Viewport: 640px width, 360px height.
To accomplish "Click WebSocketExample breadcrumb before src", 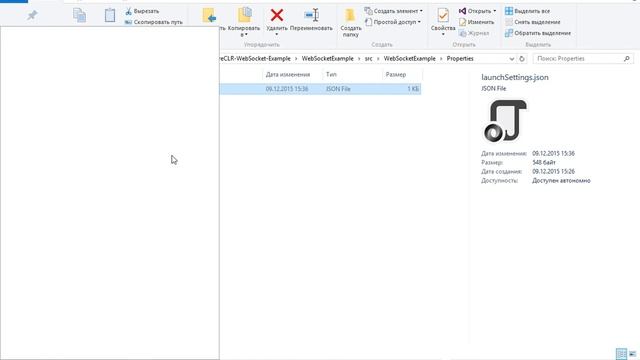I will pyautogui.click(x=327, y=59).
